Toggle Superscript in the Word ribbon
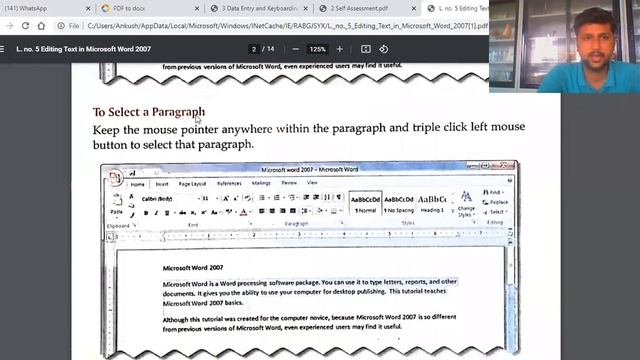Image resolution: width=640 pixels, height=360 pixels. pyautogui.click(x=203, y=213)
